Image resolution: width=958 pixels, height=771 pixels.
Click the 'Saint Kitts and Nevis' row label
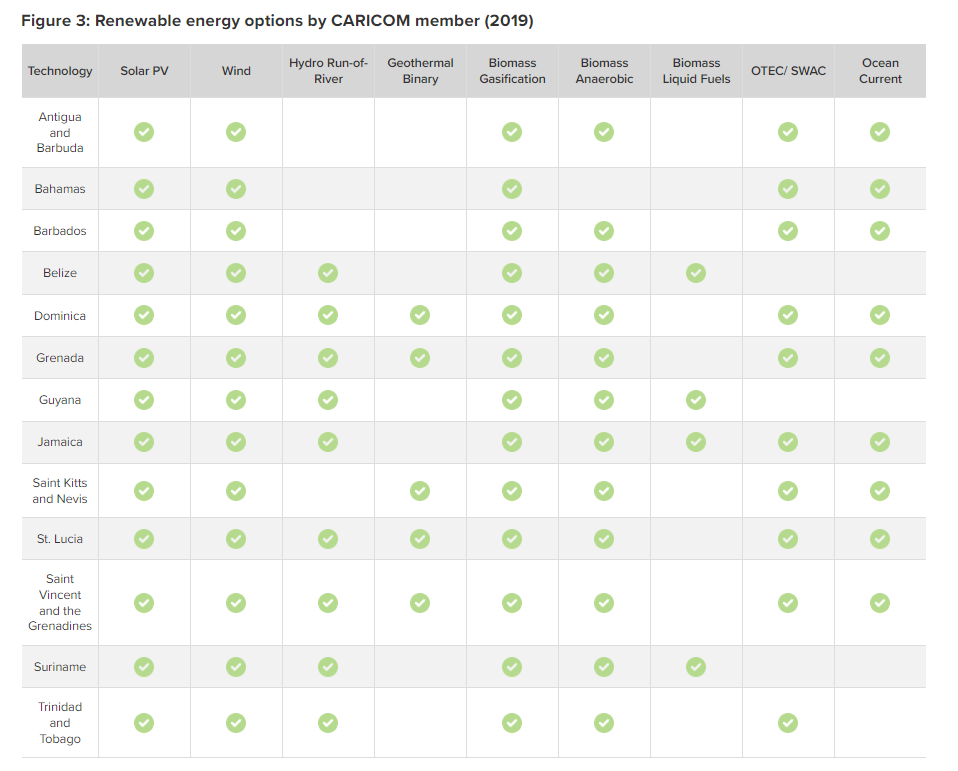click(60, 491)
